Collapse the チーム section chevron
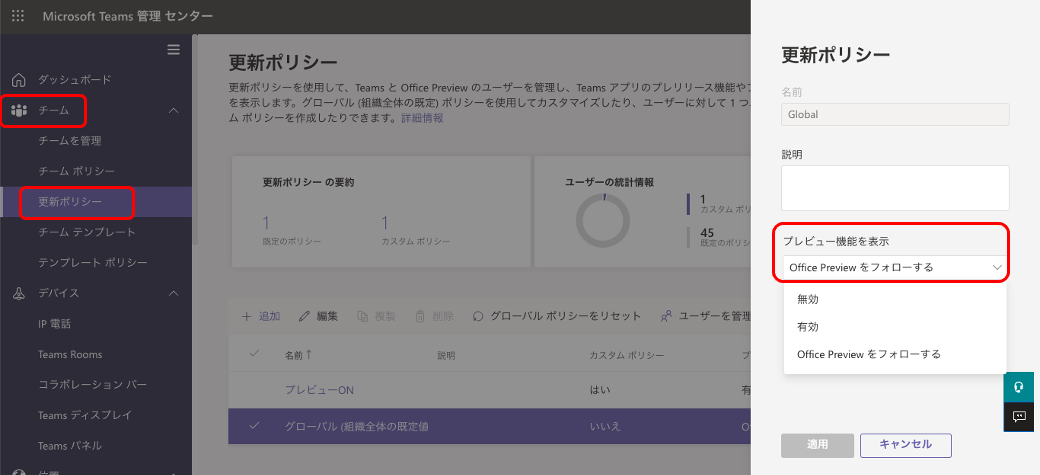This screenshot has width=1040, height=475. 174,110
